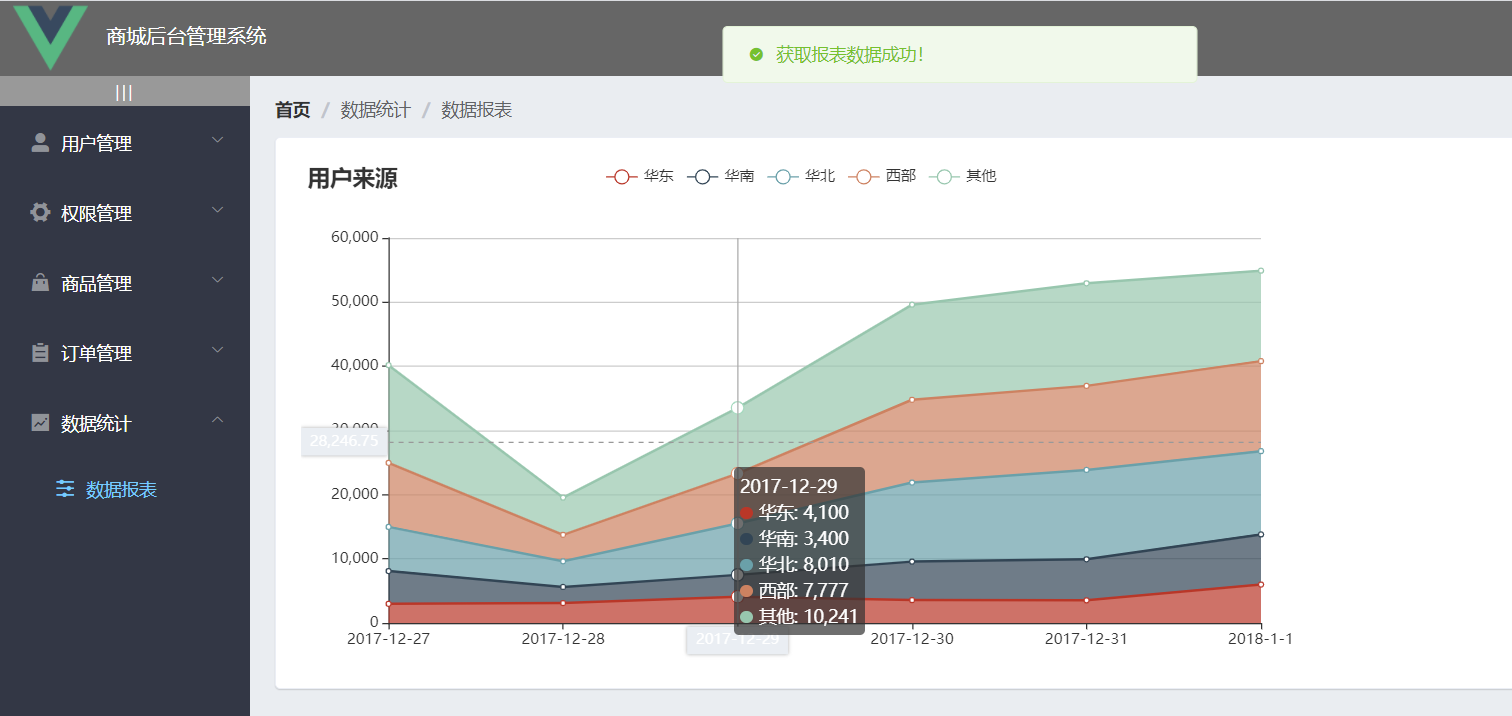The image size is (1512, 716).
Task: Click the 20,000 y-axis label
Action: (x=354, y=494)
